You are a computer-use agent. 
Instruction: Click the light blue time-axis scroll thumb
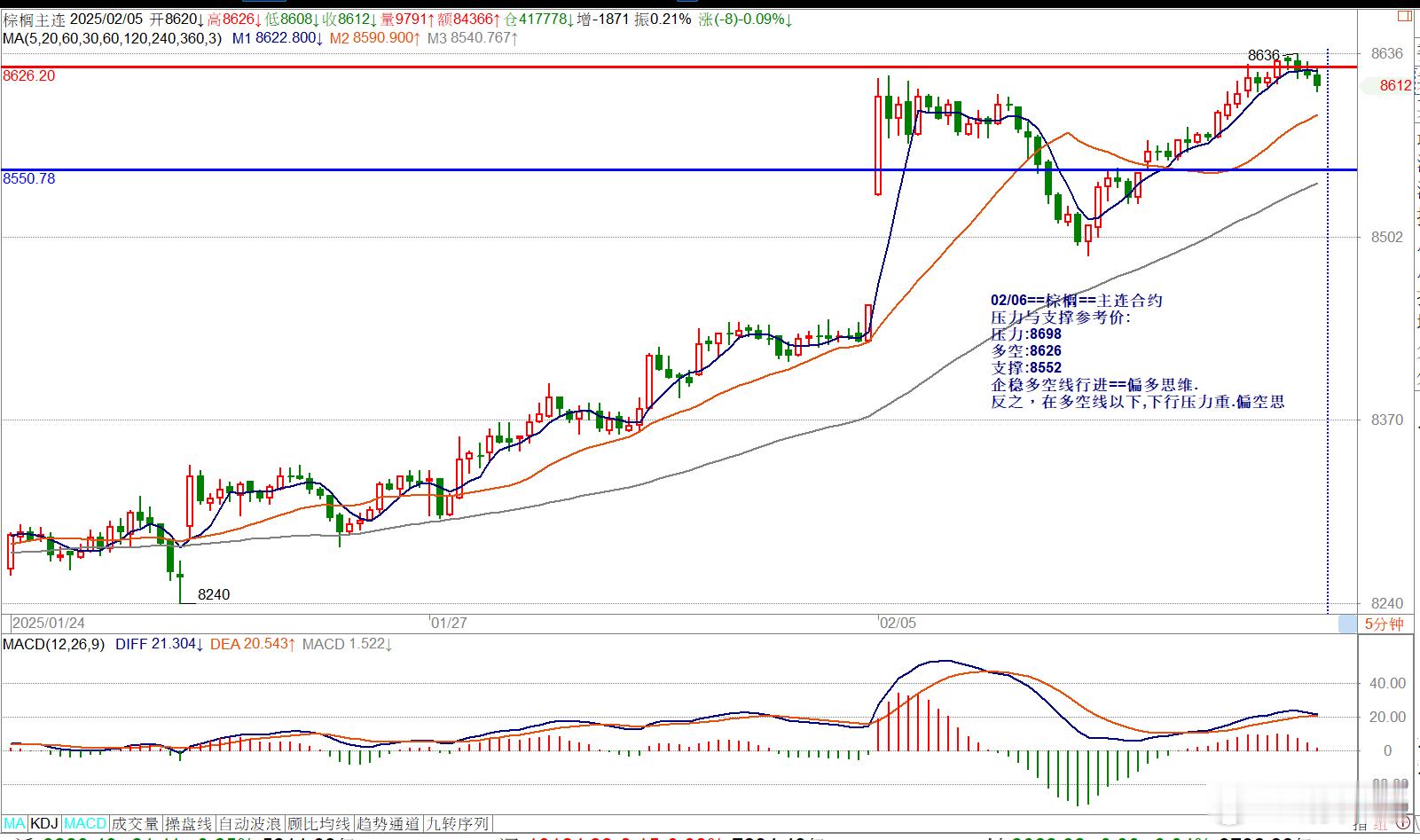coord(1347,624)
